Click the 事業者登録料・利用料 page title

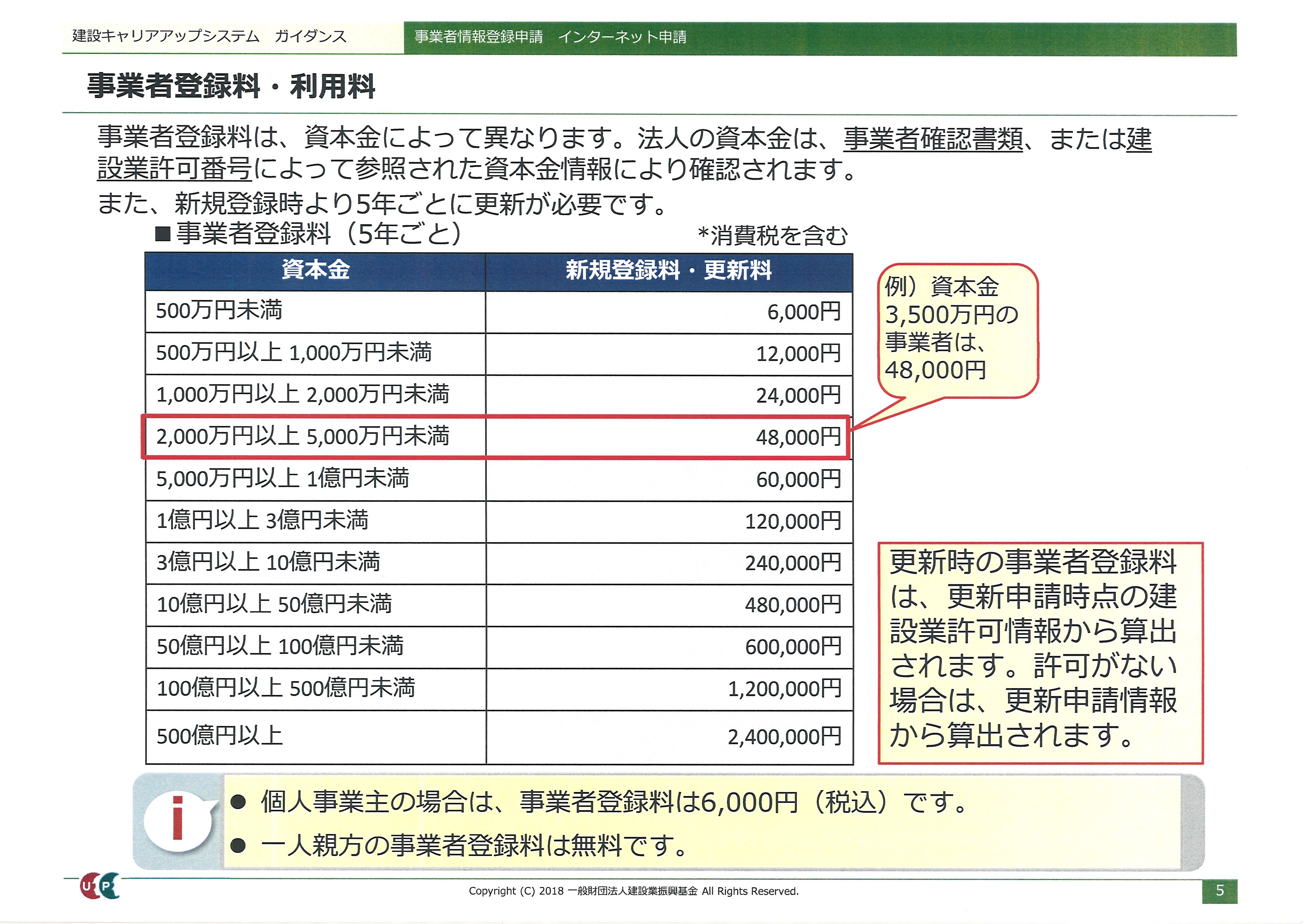(x=231, y=86)
